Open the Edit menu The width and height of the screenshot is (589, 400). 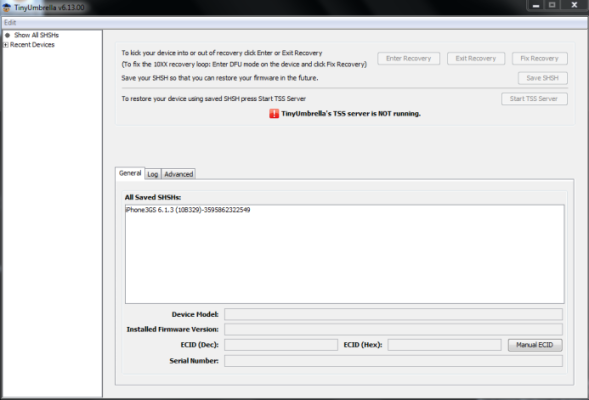(10, 23)
